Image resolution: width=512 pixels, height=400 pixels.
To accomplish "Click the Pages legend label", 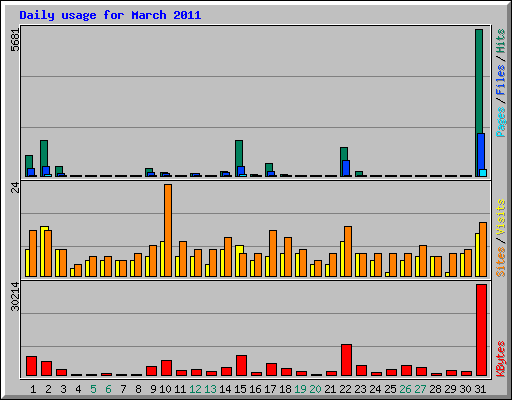I will (x=500, y=122).
